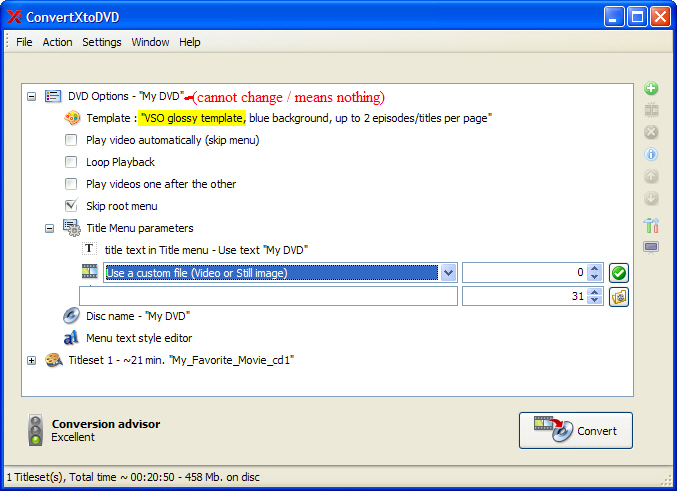The height and width of the screenshot is (491, 677).
Task: Select the Template VSO glossy template row
Action: tap(289, 118)
